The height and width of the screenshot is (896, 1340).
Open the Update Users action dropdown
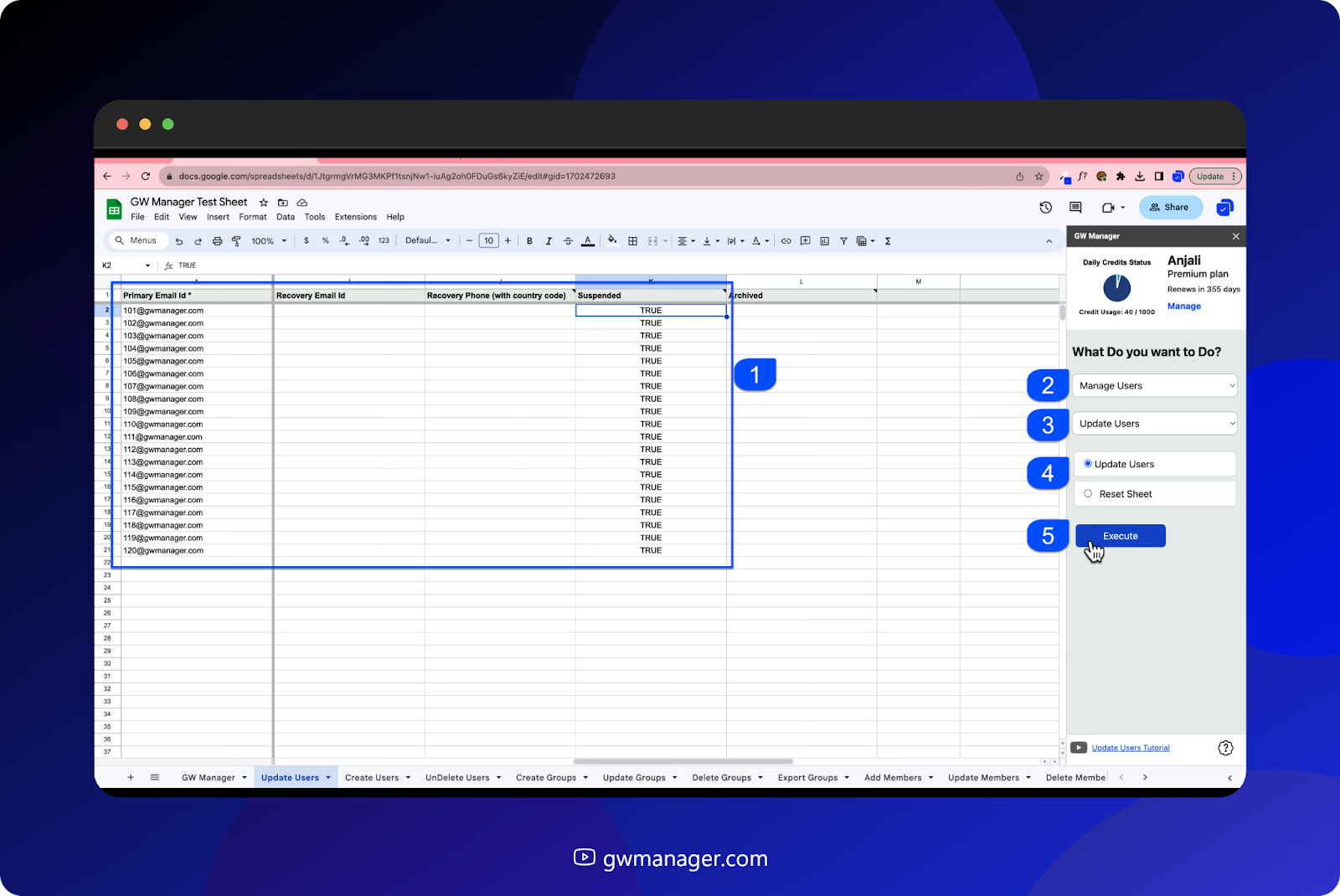tap(1155, 424)
